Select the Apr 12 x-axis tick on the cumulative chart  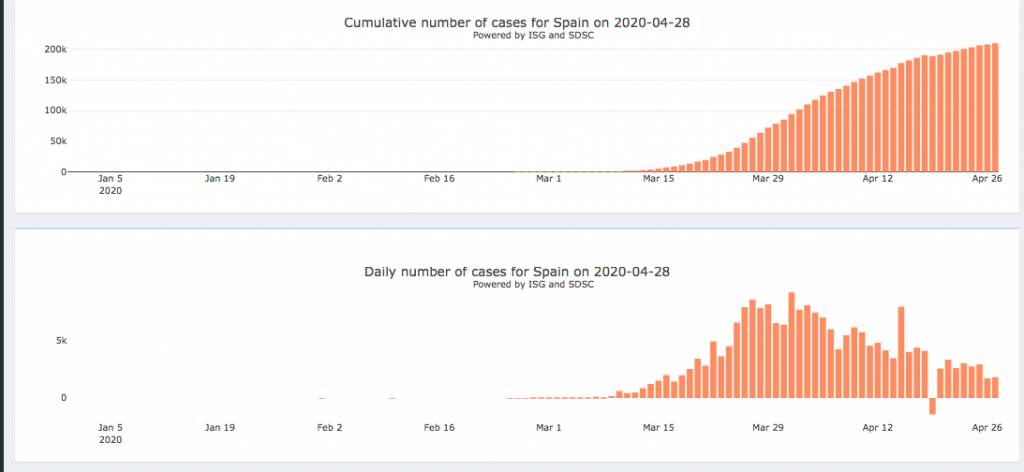(878, 179)
